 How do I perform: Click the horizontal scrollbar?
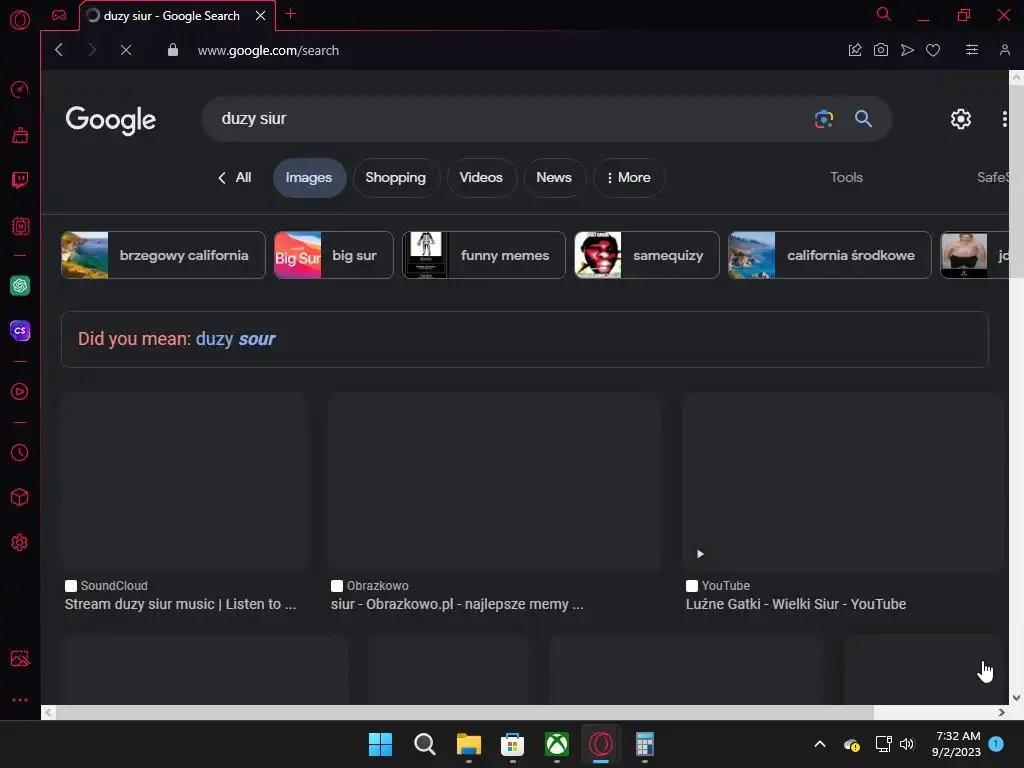coord(465,712)
